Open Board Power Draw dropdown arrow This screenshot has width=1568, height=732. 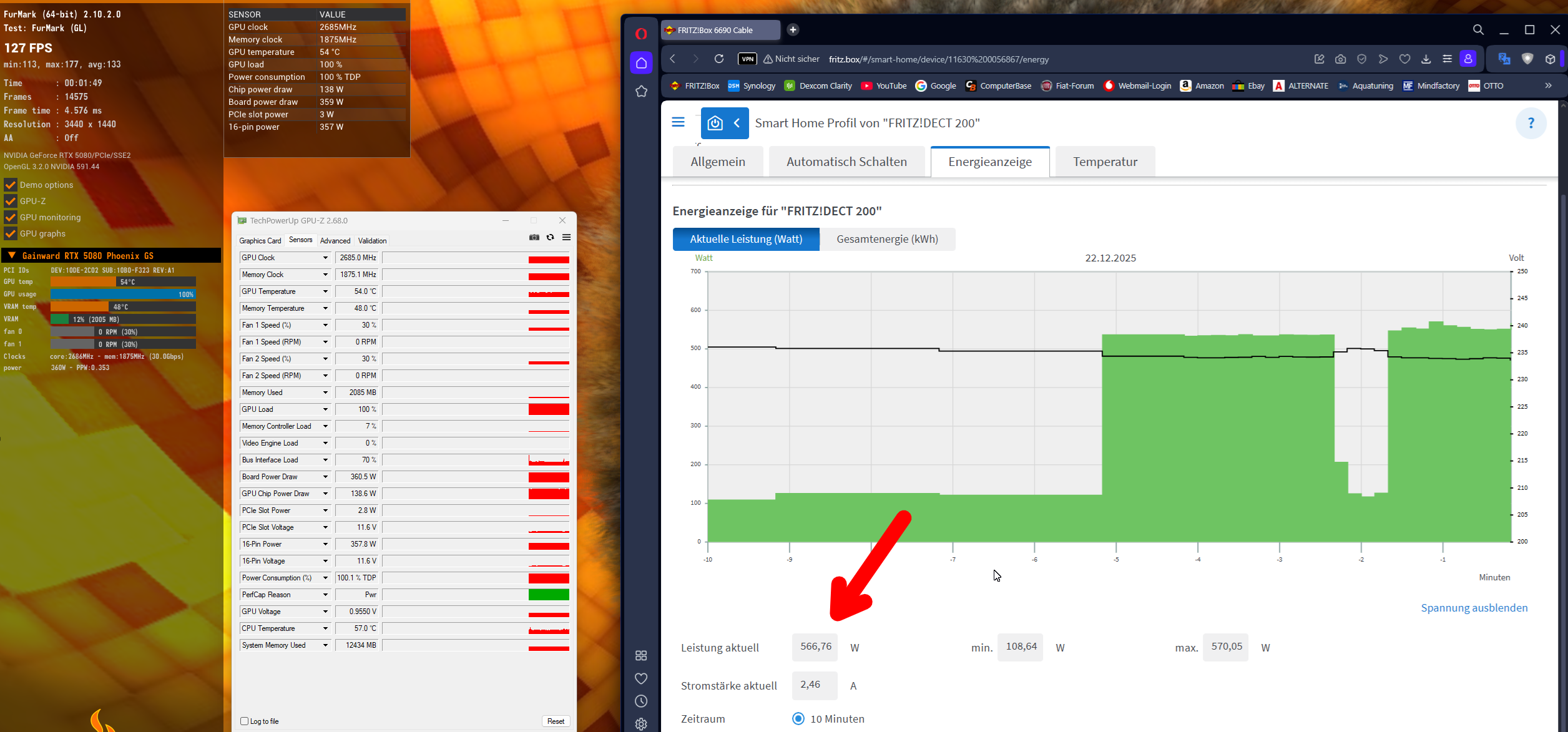pos(325,477)
